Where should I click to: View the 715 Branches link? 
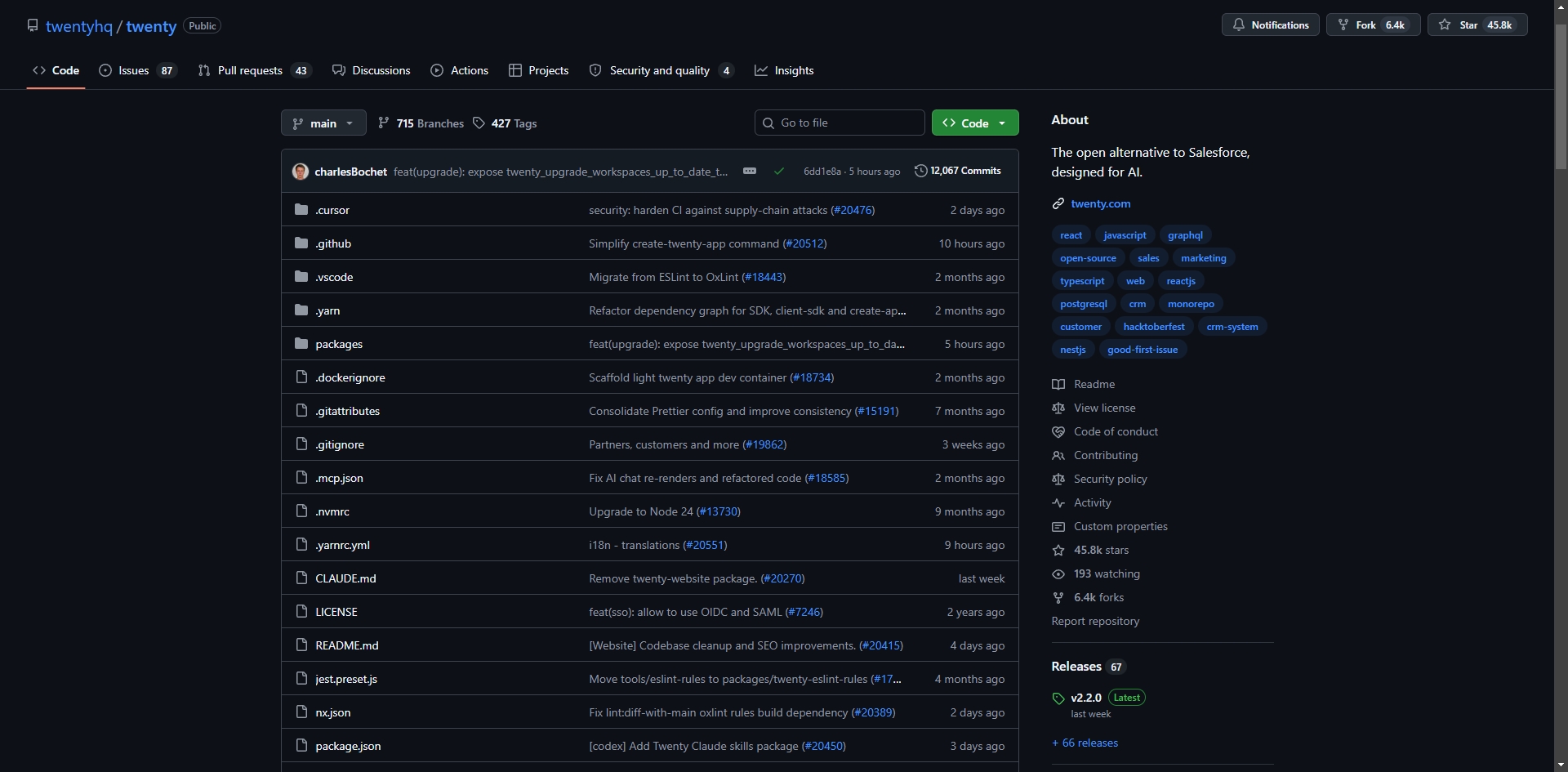[x=421, y=123]
